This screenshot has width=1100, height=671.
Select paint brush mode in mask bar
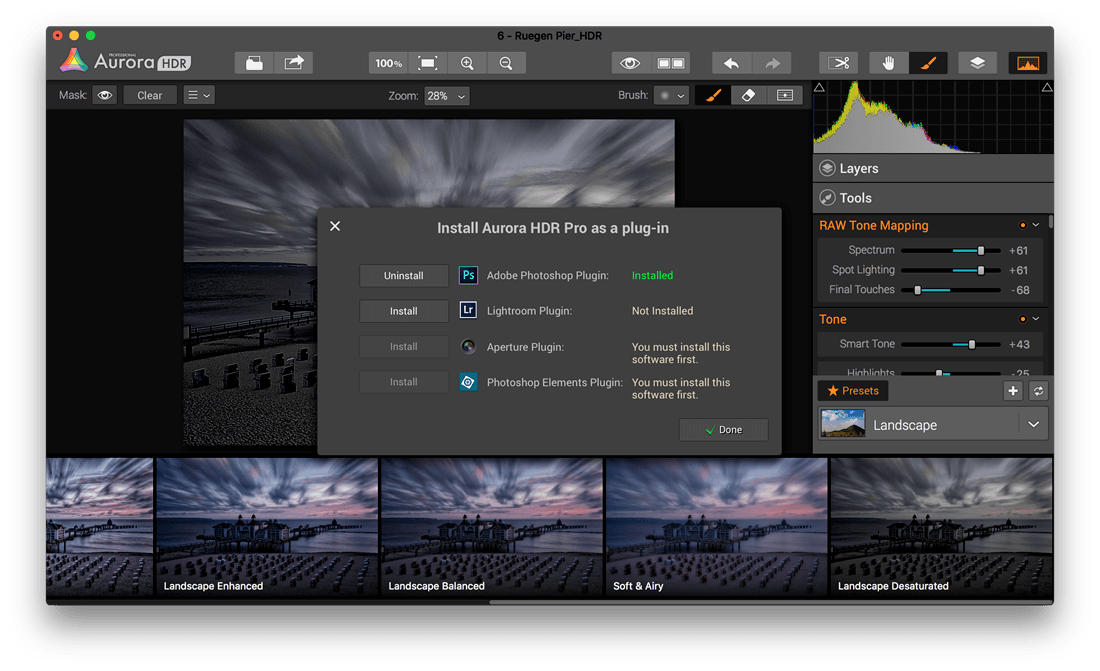click(713, 95)
